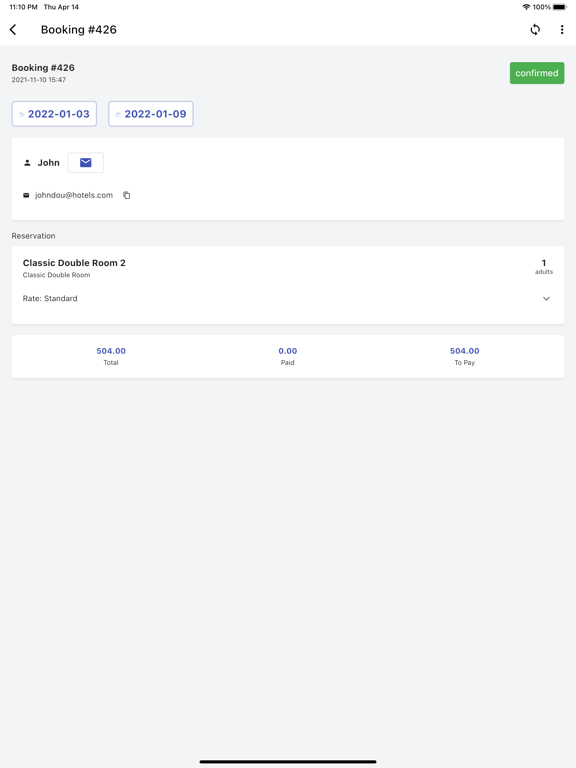Copy the johndou@hotels.com address
The height and width of the screenshot is (768, 576).
[126, 195]
